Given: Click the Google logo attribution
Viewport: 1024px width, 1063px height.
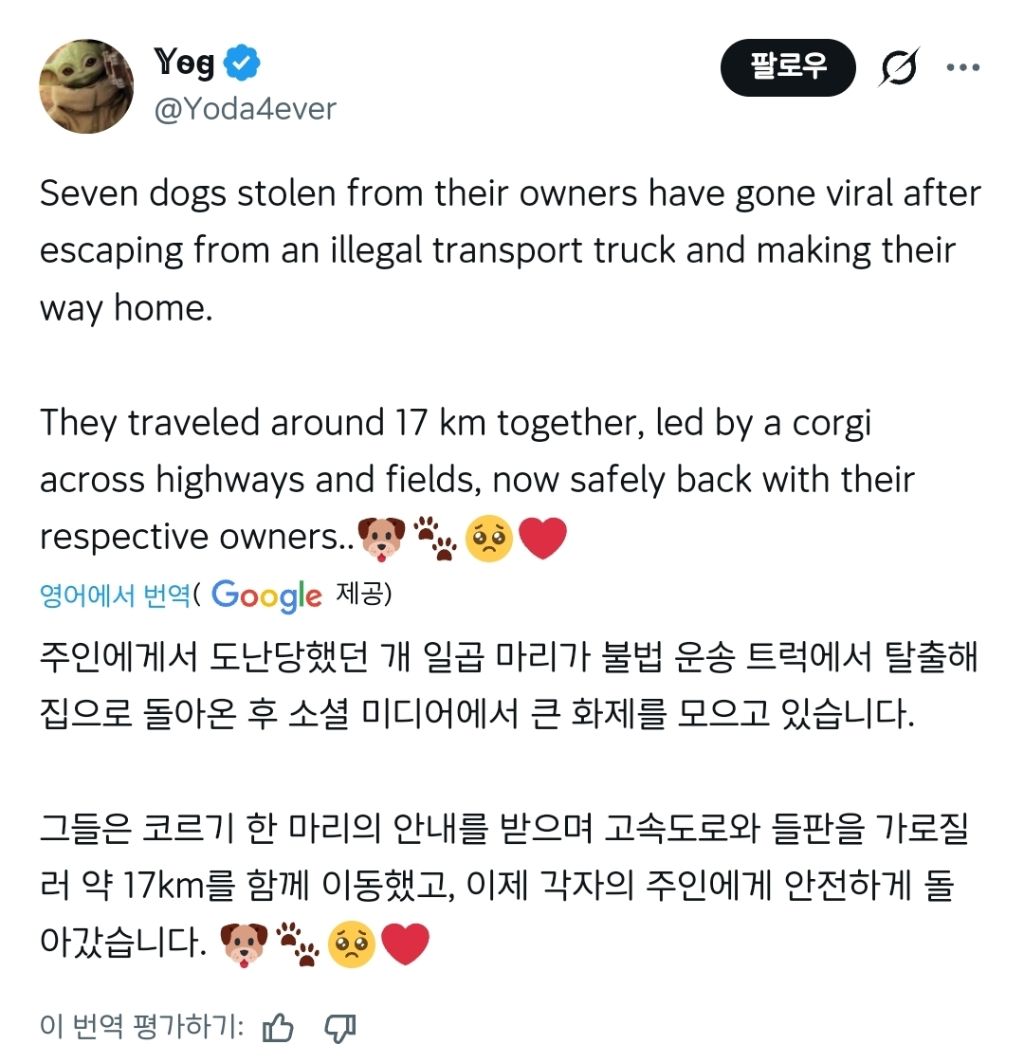Looking at the screenshot, I should (x=266, y=595).
